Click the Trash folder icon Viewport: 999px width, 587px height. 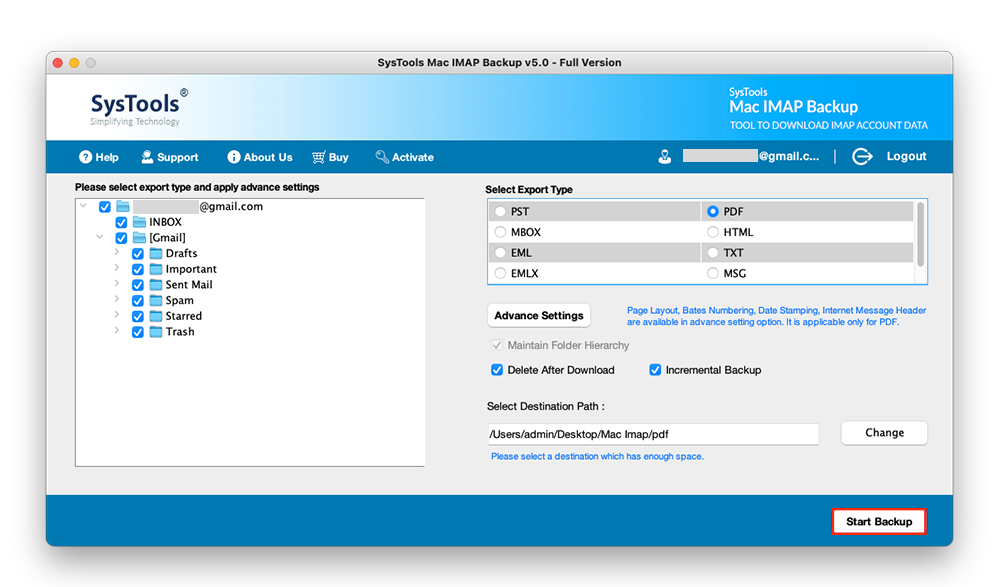[155, 331]
